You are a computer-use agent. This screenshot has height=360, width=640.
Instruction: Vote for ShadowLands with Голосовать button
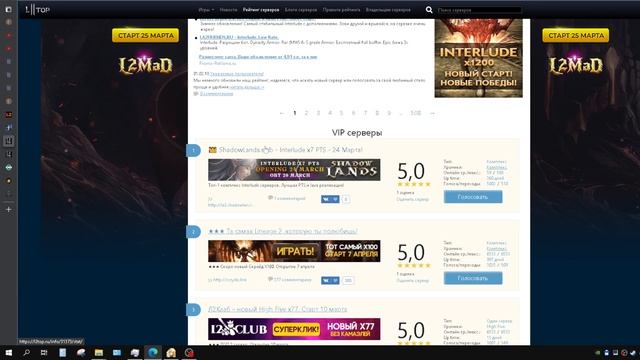[473, 197]
